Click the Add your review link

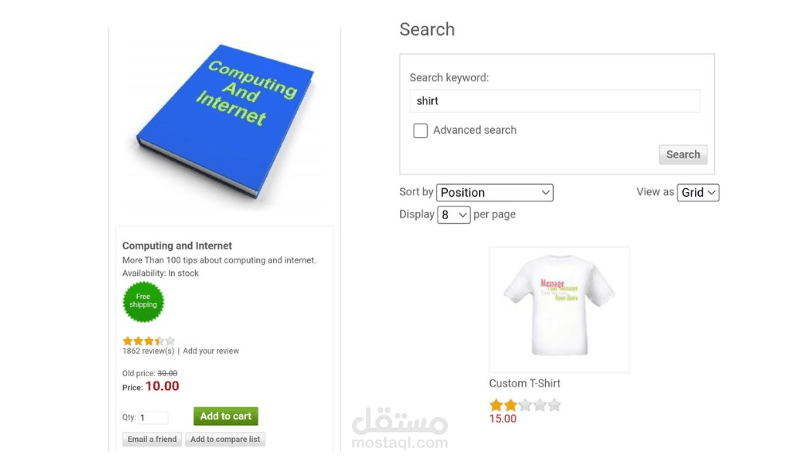[x=211, y=351]
